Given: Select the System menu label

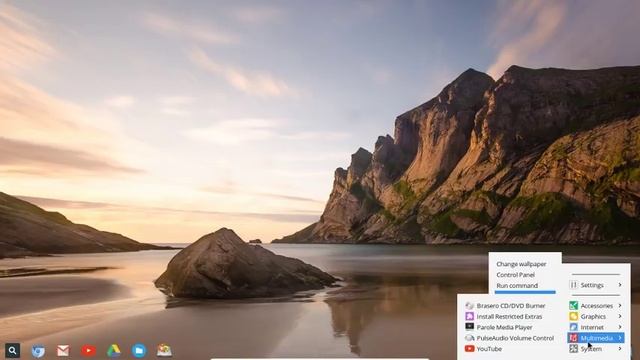Looking at the screenshot, I should [x=591, y=349].
